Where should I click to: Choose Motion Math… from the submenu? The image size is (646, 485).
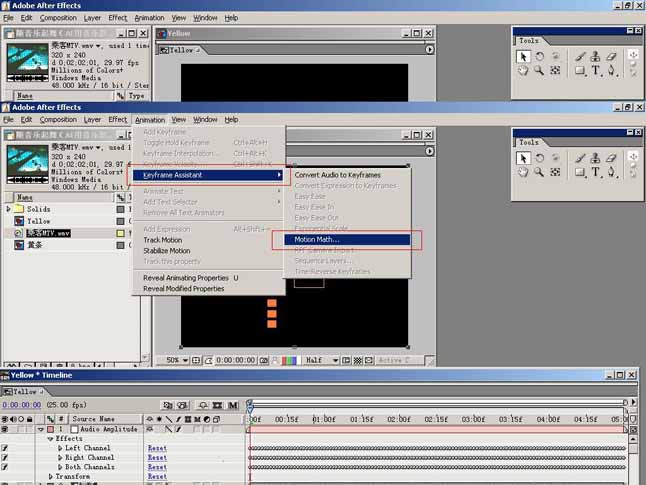(x=347, y=239)
